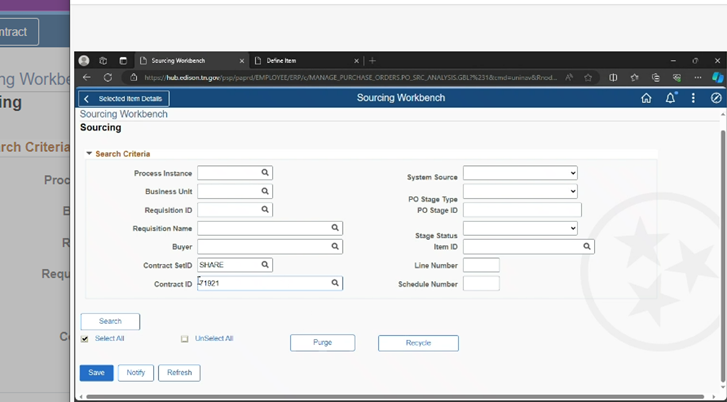Click the Recycle button

click(418, 343)
